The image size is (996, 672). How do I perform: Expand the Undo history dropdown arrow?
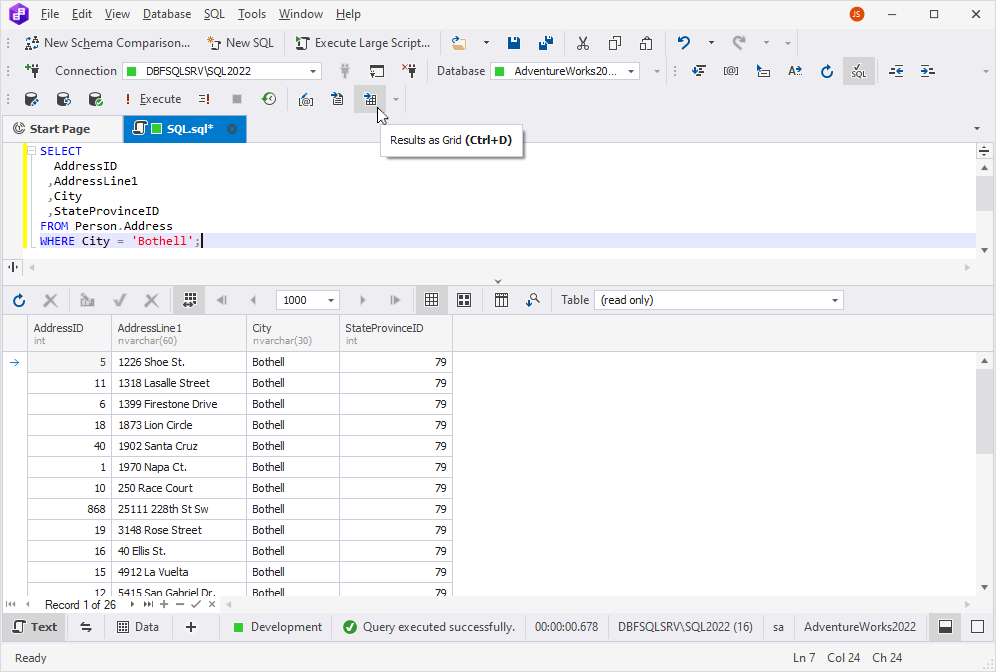711,43
